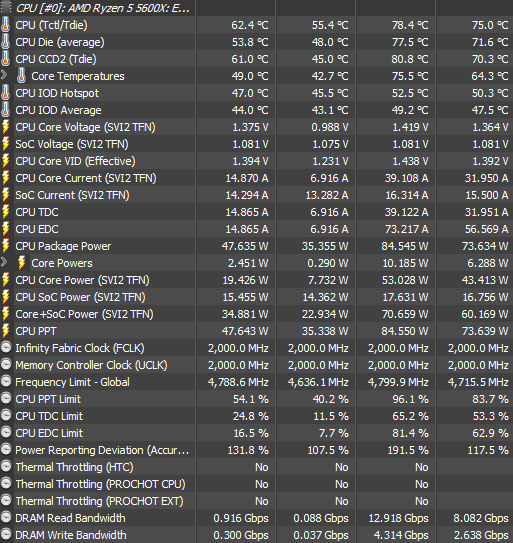513x543 pixels.
Task: Click the Infinity Fabric Clock circle icon
Action: [6, 347]
